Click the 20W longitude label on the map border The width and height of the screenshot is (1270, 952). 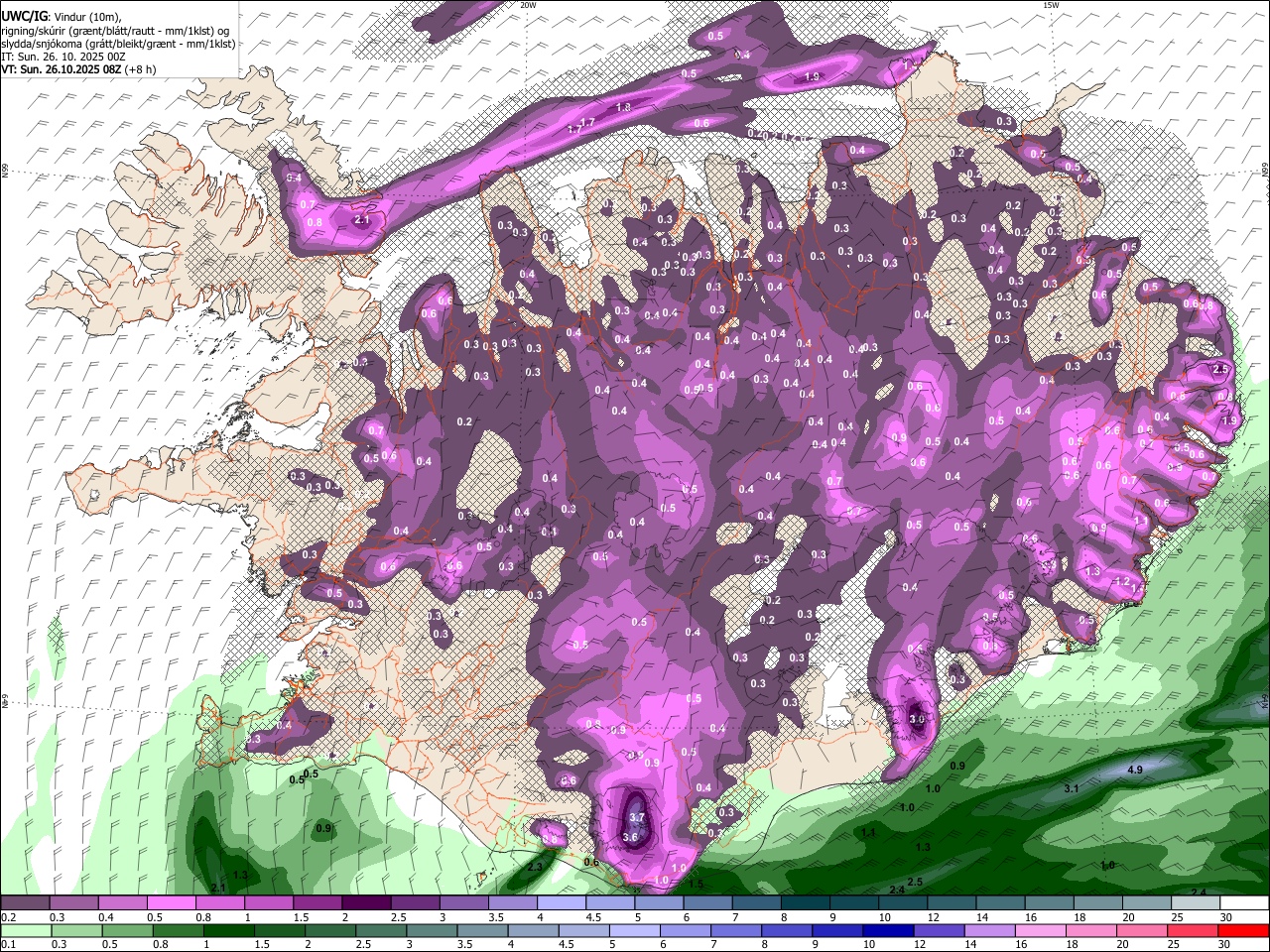pyautogui.click(x=528, y=5)
